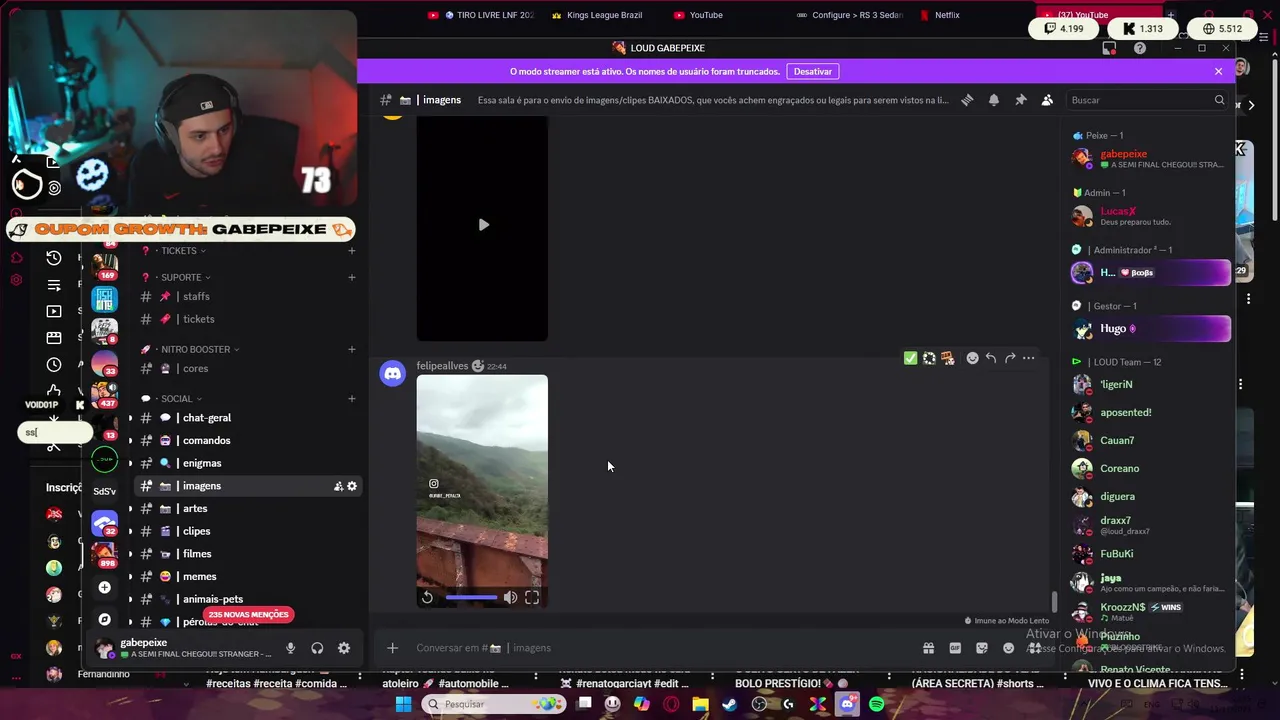Create invite for imagens channel

click(x=338, y=486)
